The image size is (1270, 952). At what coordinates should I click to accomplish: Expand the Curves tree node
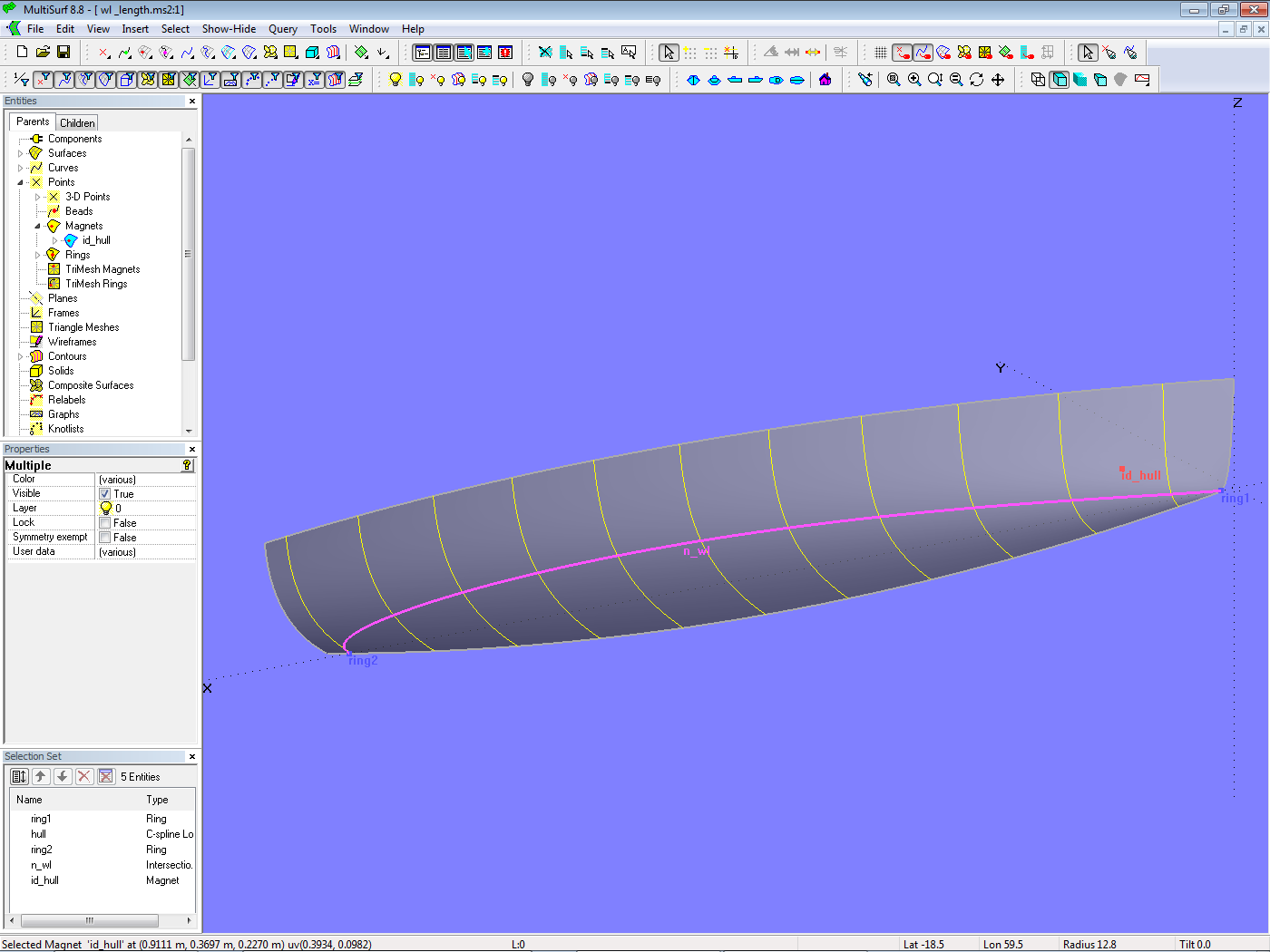tap(21, 168)
